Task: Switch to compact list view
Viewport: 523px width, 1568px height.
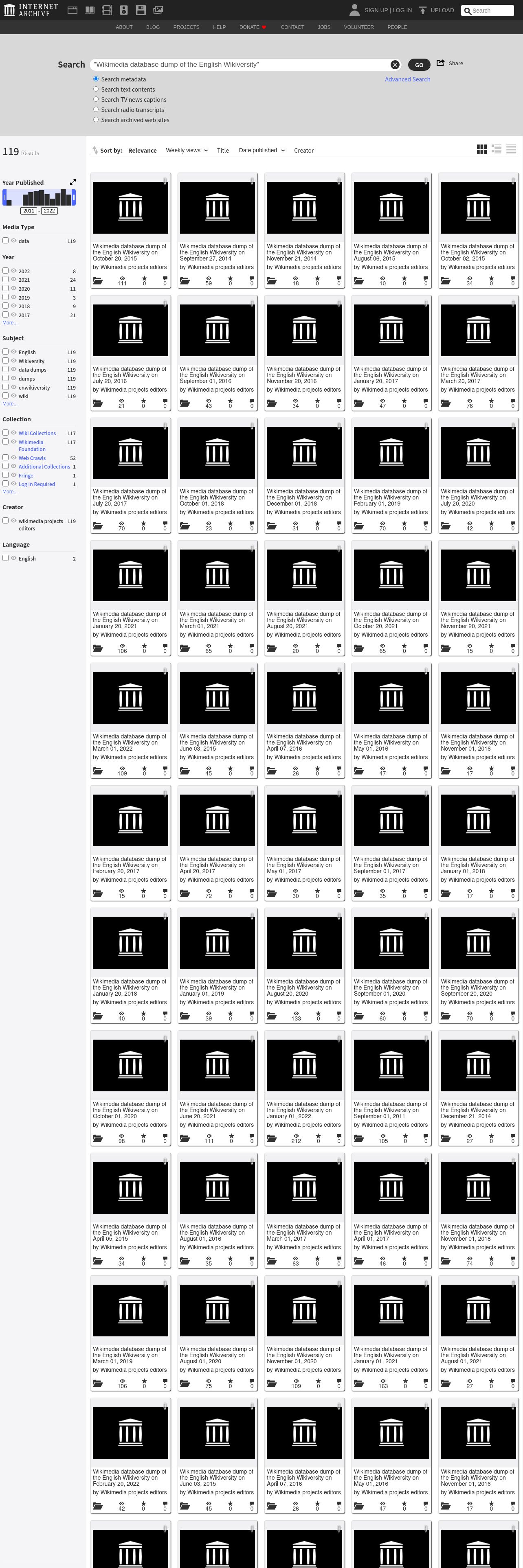Action: pyautogui.click(x=512, y=149)
